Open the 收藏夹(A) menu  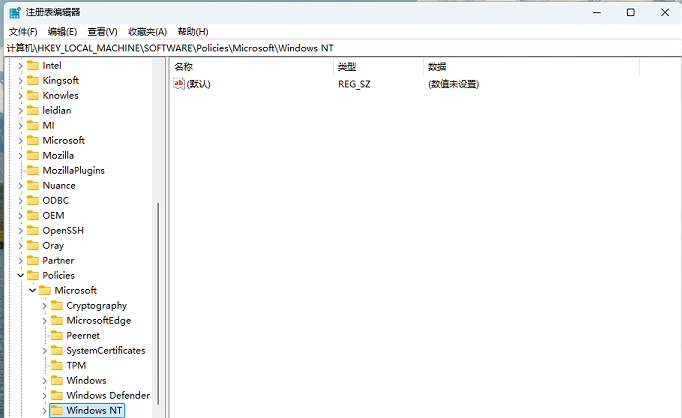pyautogui.click(x=147, y=32)
